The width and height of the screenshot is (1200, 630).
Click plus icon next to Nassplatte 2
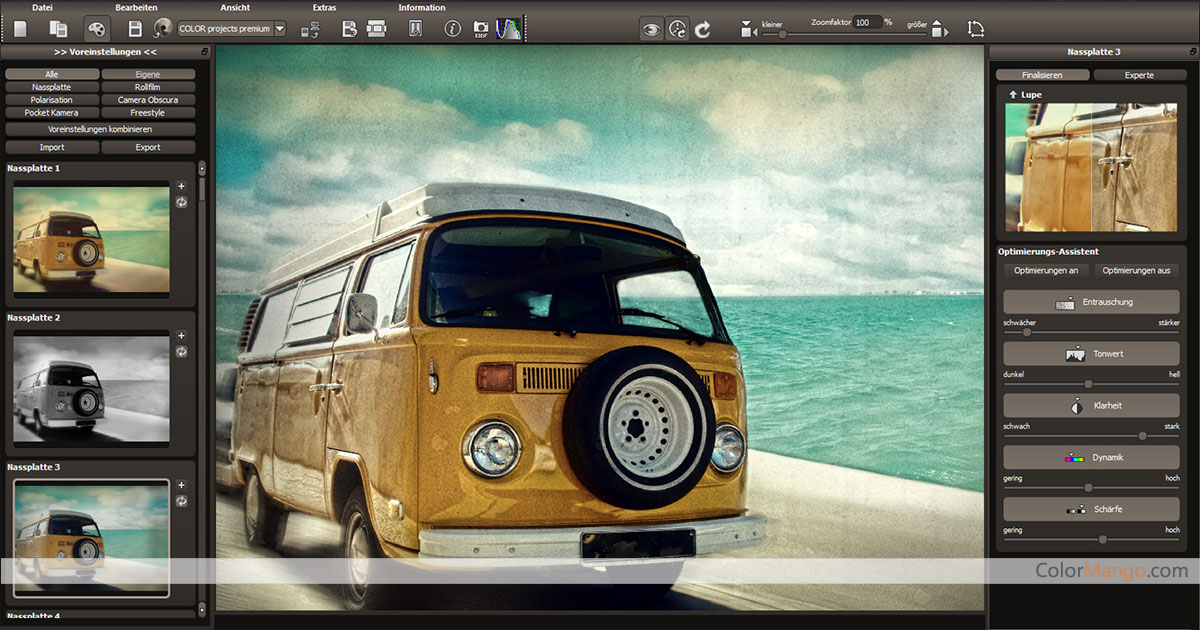pos(181,335)
